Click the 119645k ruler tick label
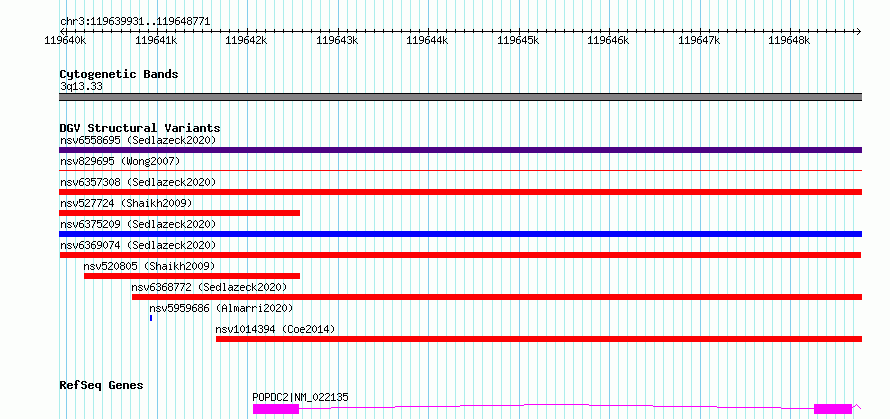This screenshot has height=419, width=890. pos(519,40)
